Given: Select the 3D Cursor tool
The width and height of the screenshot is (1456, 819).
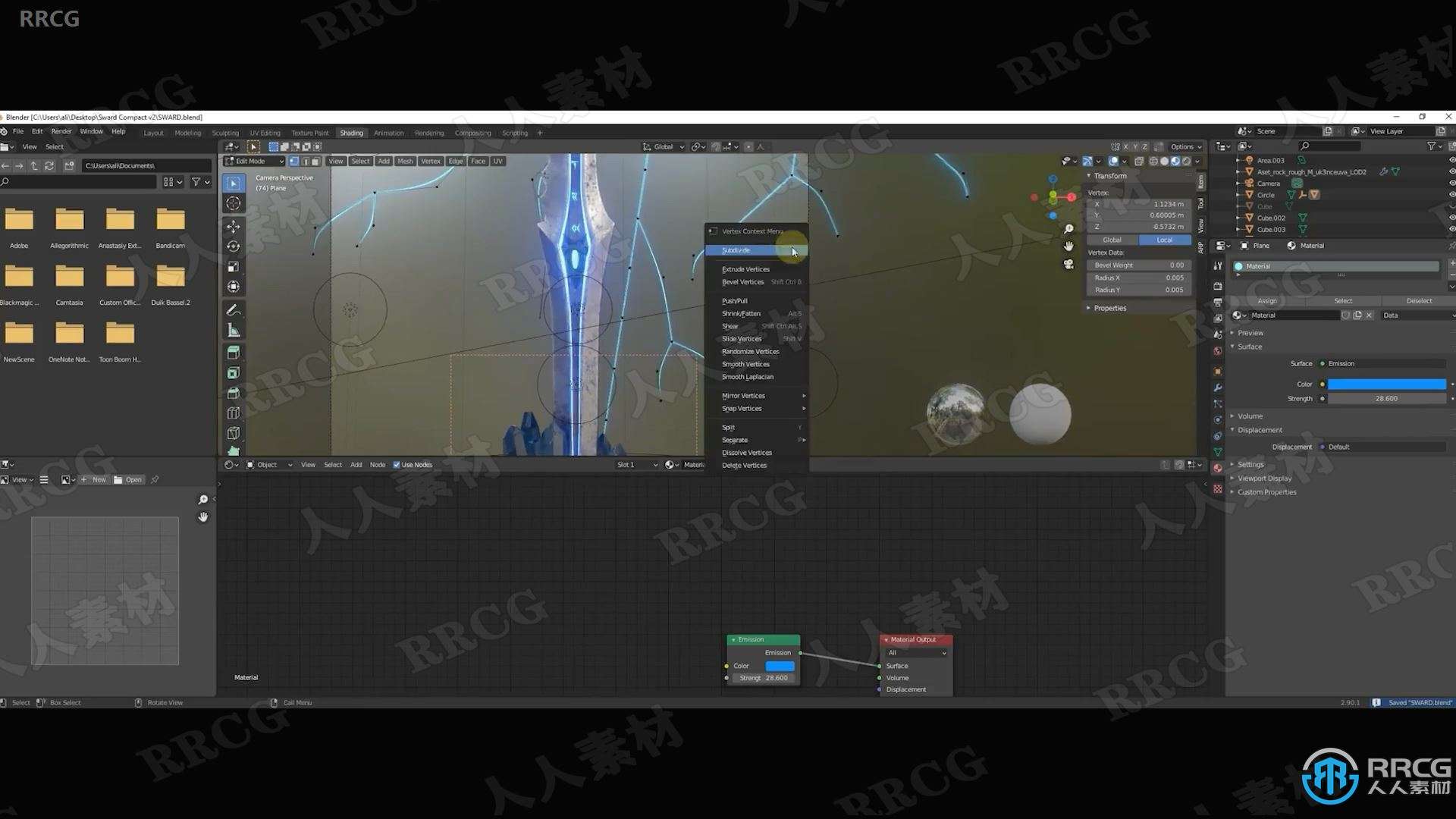Looking at the screenshot, I should [234, 203].
